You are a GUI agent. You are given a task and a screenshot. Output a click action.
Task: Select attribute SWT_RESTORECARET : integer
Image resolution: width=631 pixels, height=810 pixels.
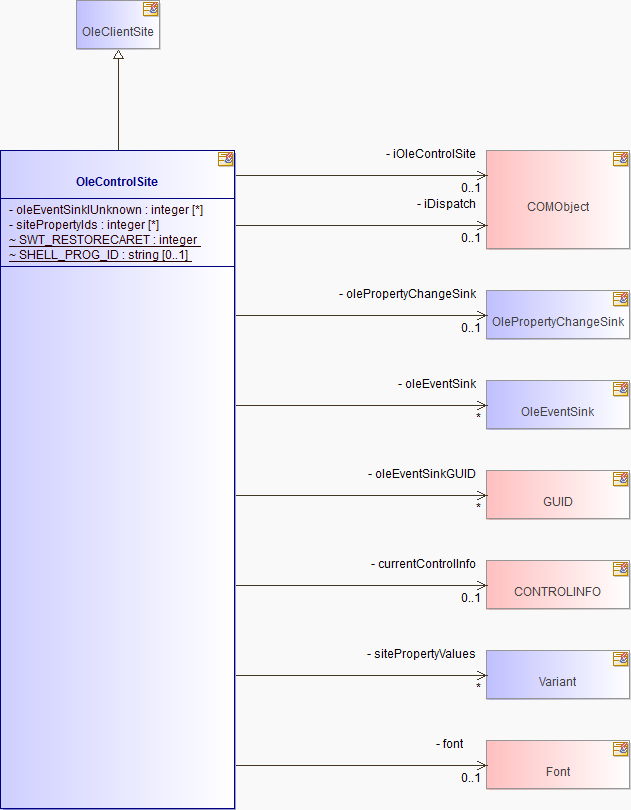coord(103,240)
